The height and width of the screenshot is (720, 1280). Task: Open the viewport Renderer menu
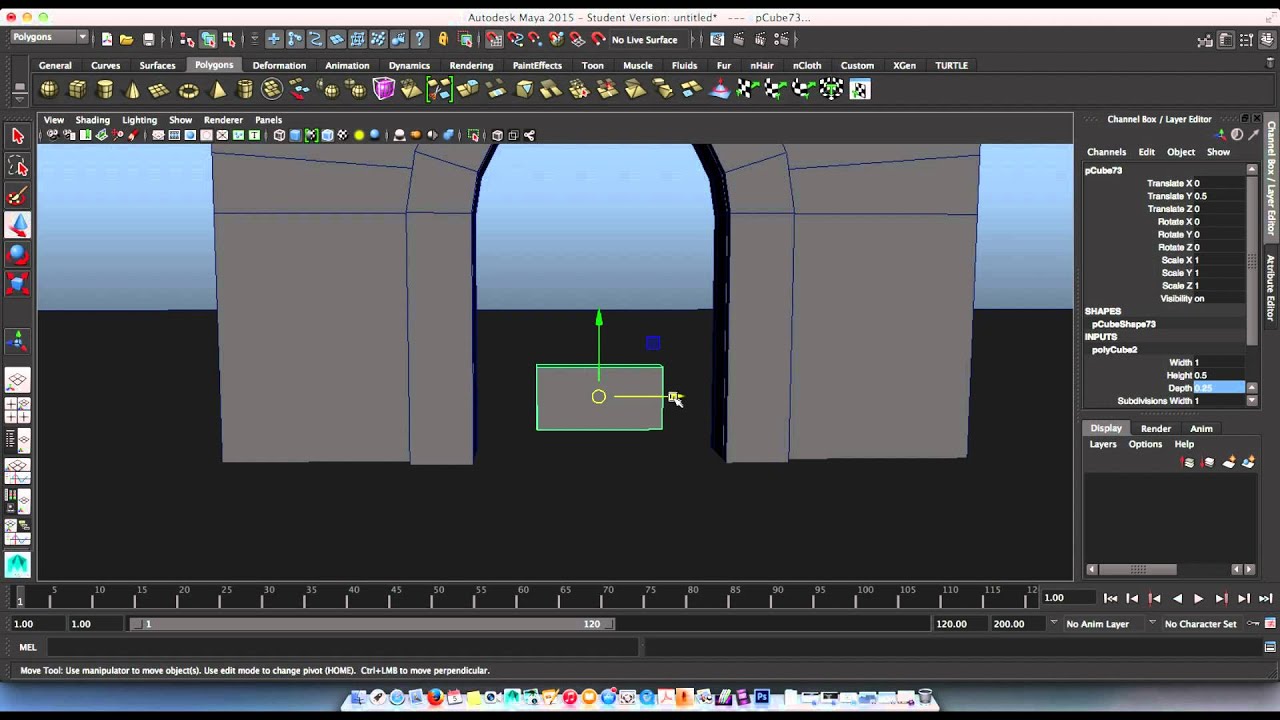pyautogui.click(x=223, y=120)
